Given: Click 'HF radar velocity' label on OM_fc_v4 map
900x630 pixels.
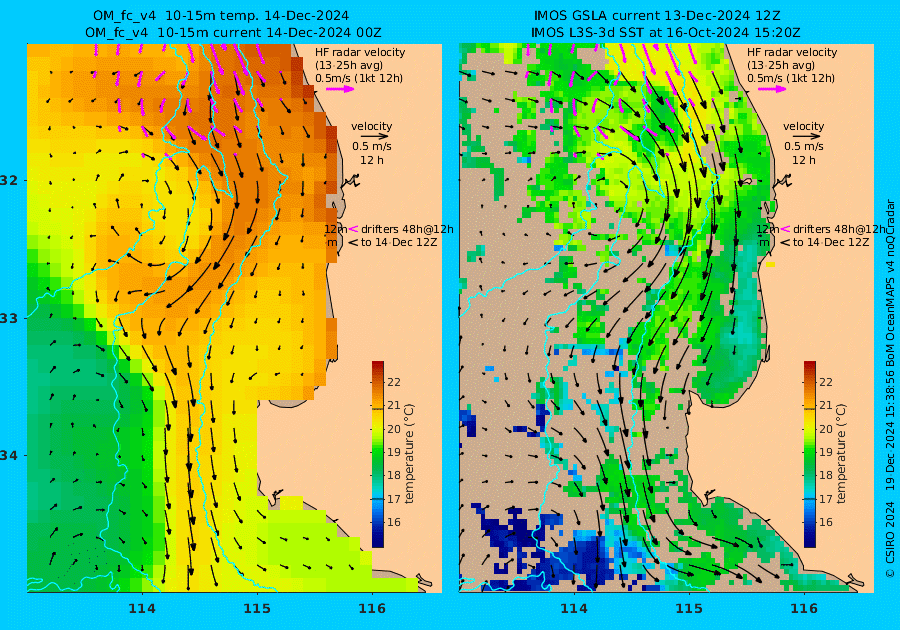Looking at the screenshot, I should point(360,52).
